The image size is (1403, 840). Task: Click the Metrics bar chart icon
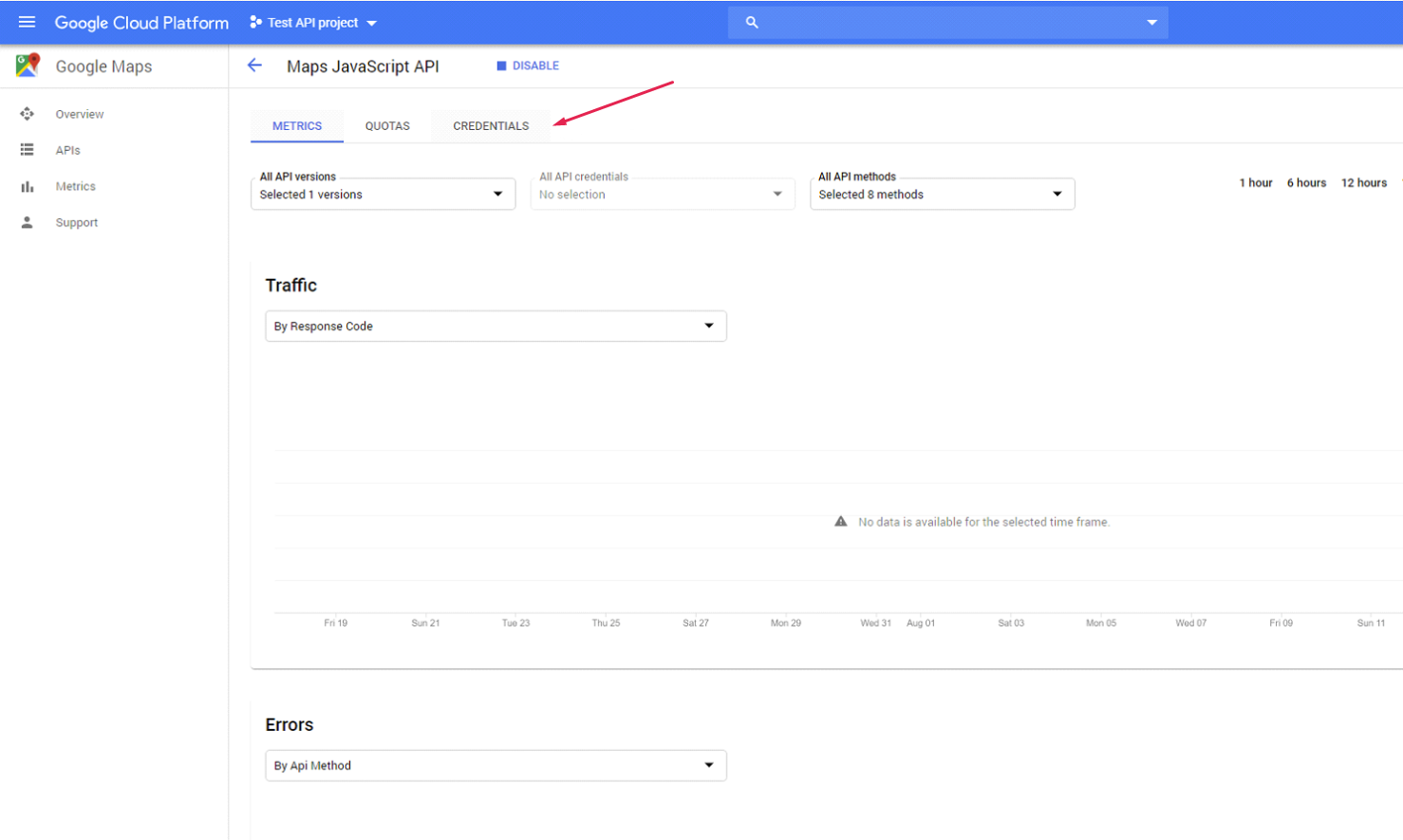click(28, 187)
